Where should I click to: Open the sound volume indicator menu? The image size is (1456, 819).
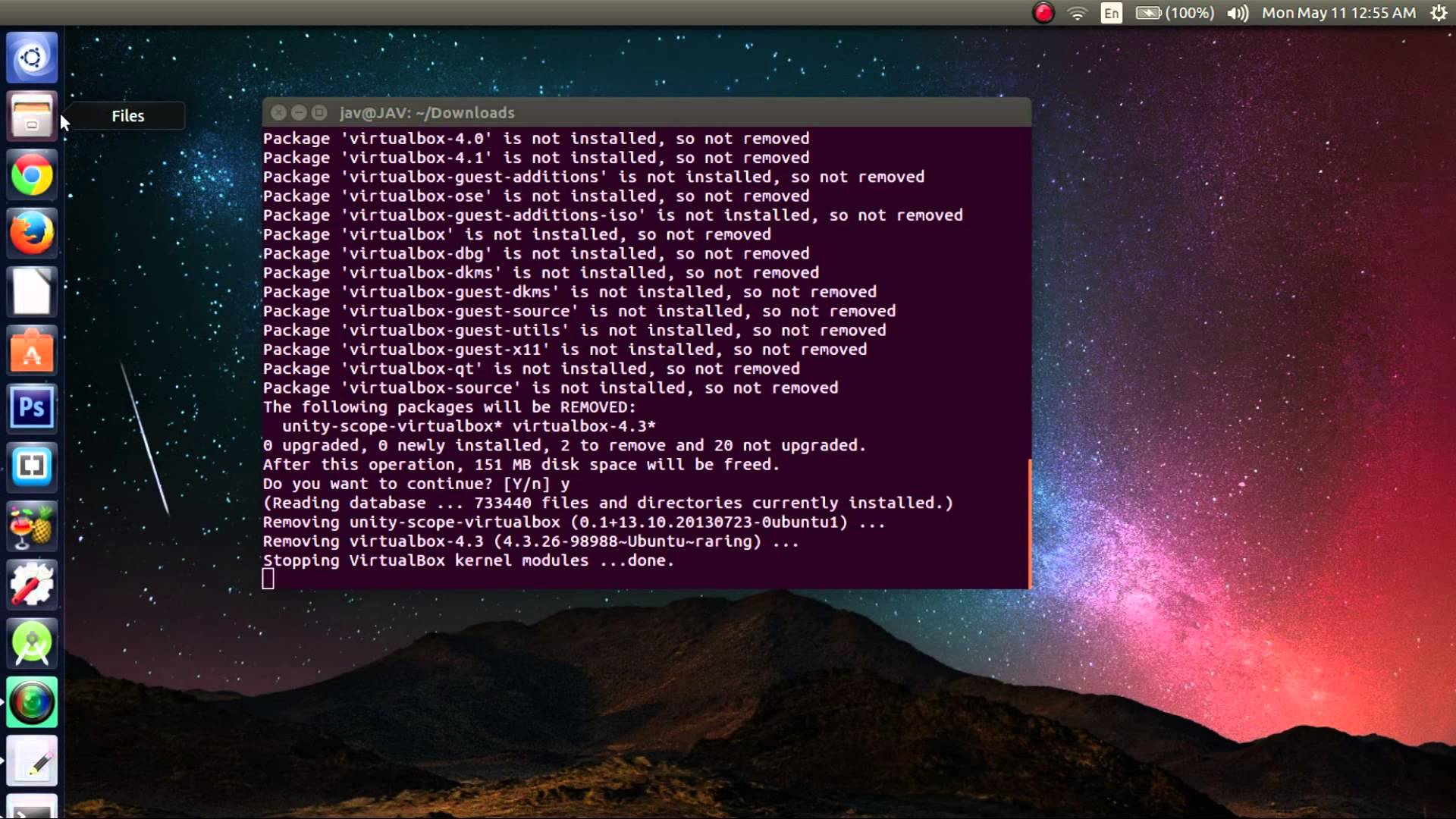(1237, 13)
